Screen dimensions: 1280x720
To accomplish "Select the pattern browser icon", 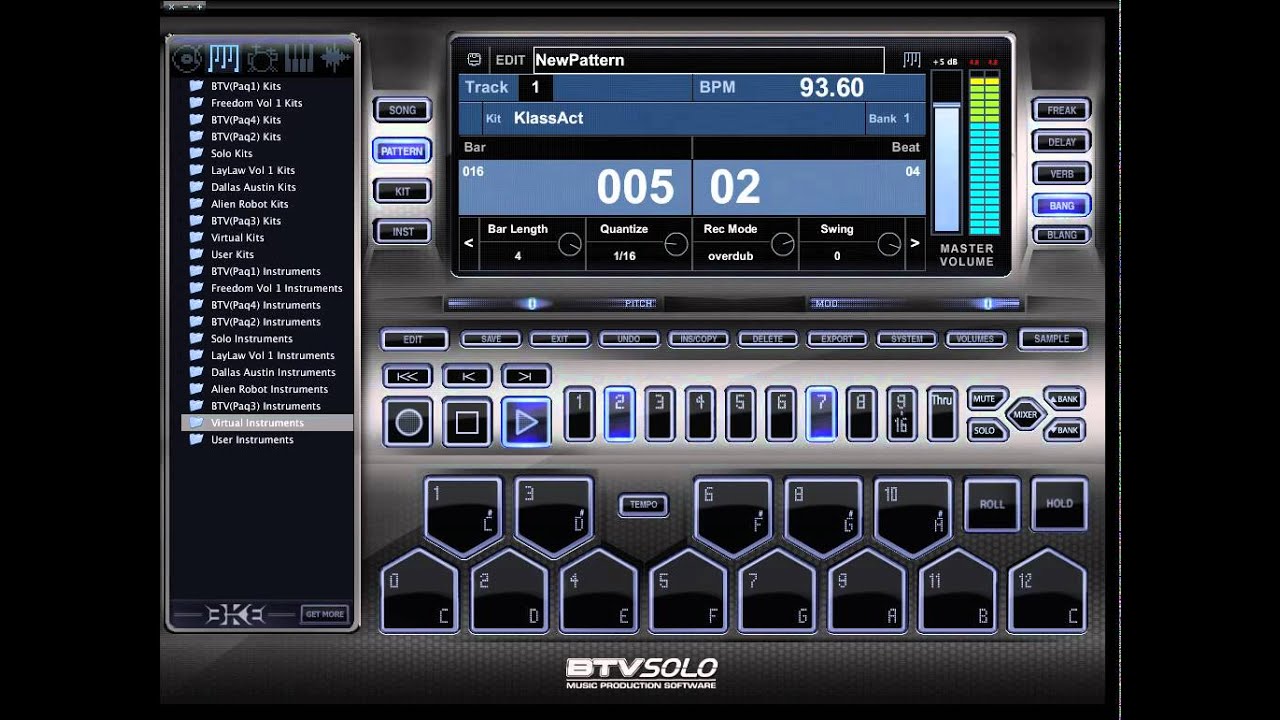I will [224, 59].
